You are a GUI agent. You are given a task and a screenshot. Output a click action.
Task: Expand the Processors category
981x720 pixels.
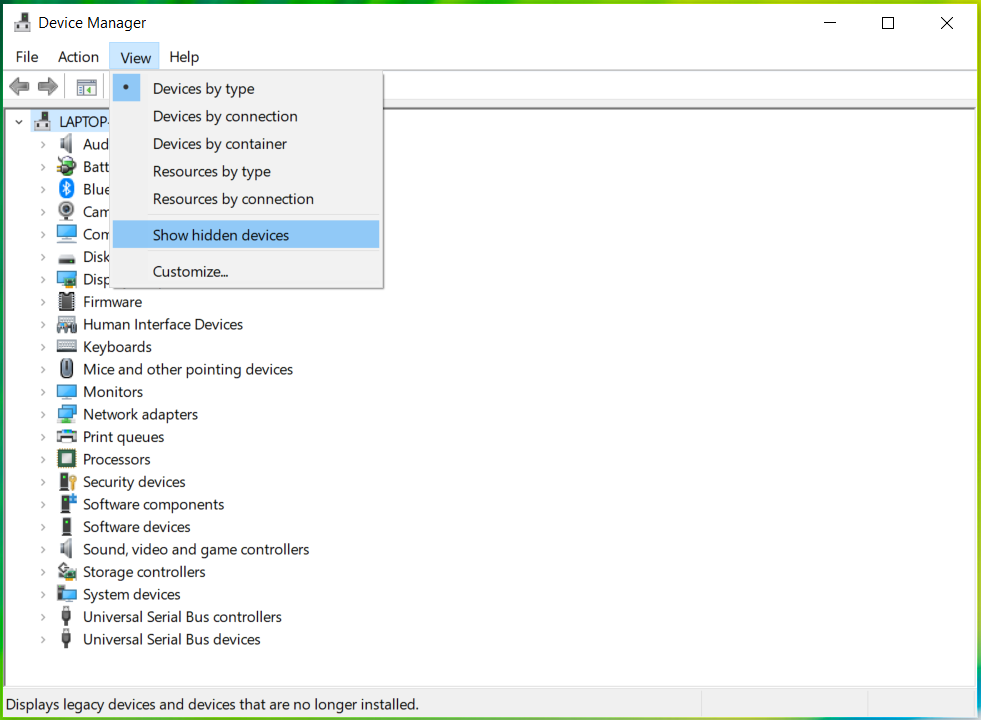click(43, 460)
